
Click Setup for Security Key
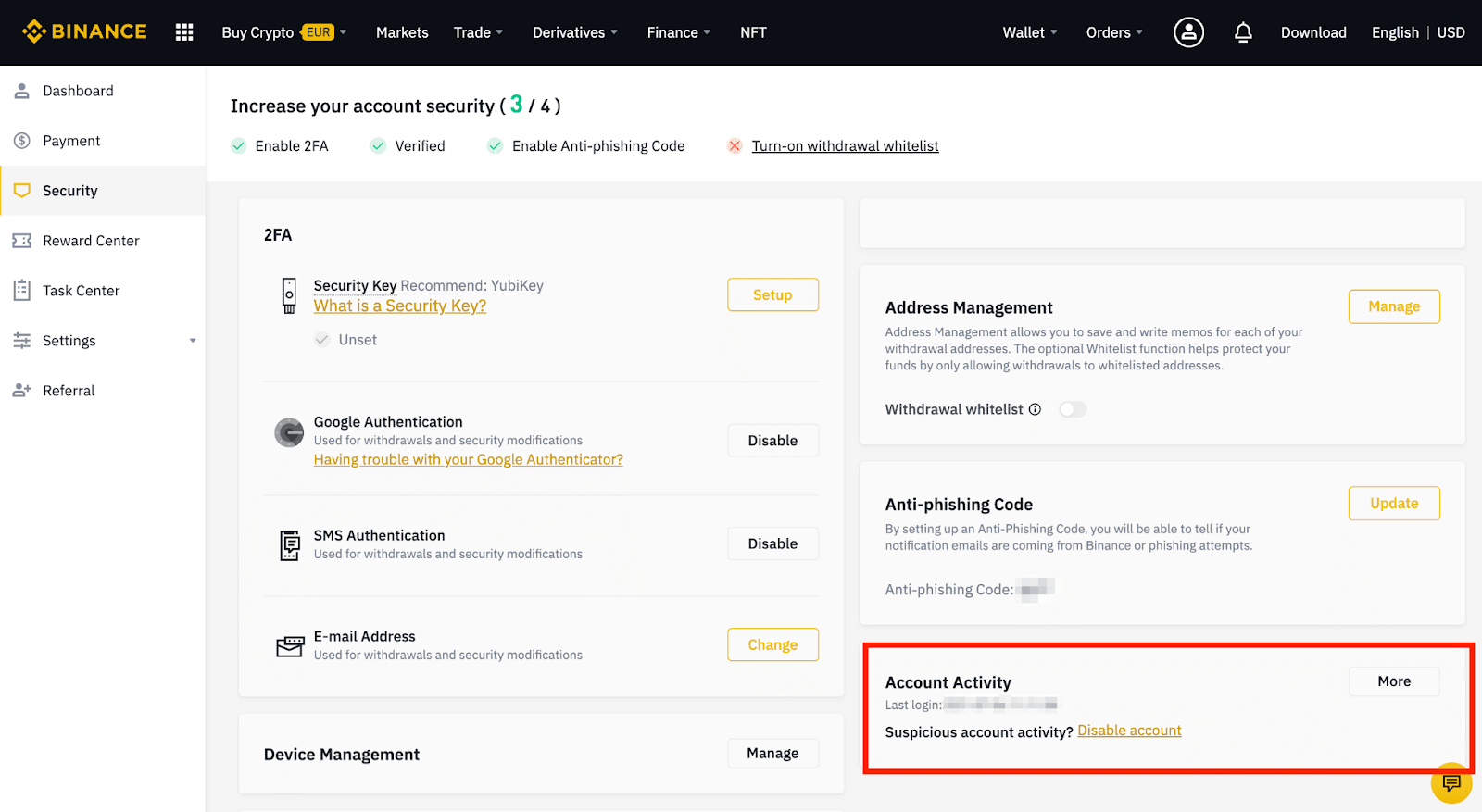click(x=772, y=294)
